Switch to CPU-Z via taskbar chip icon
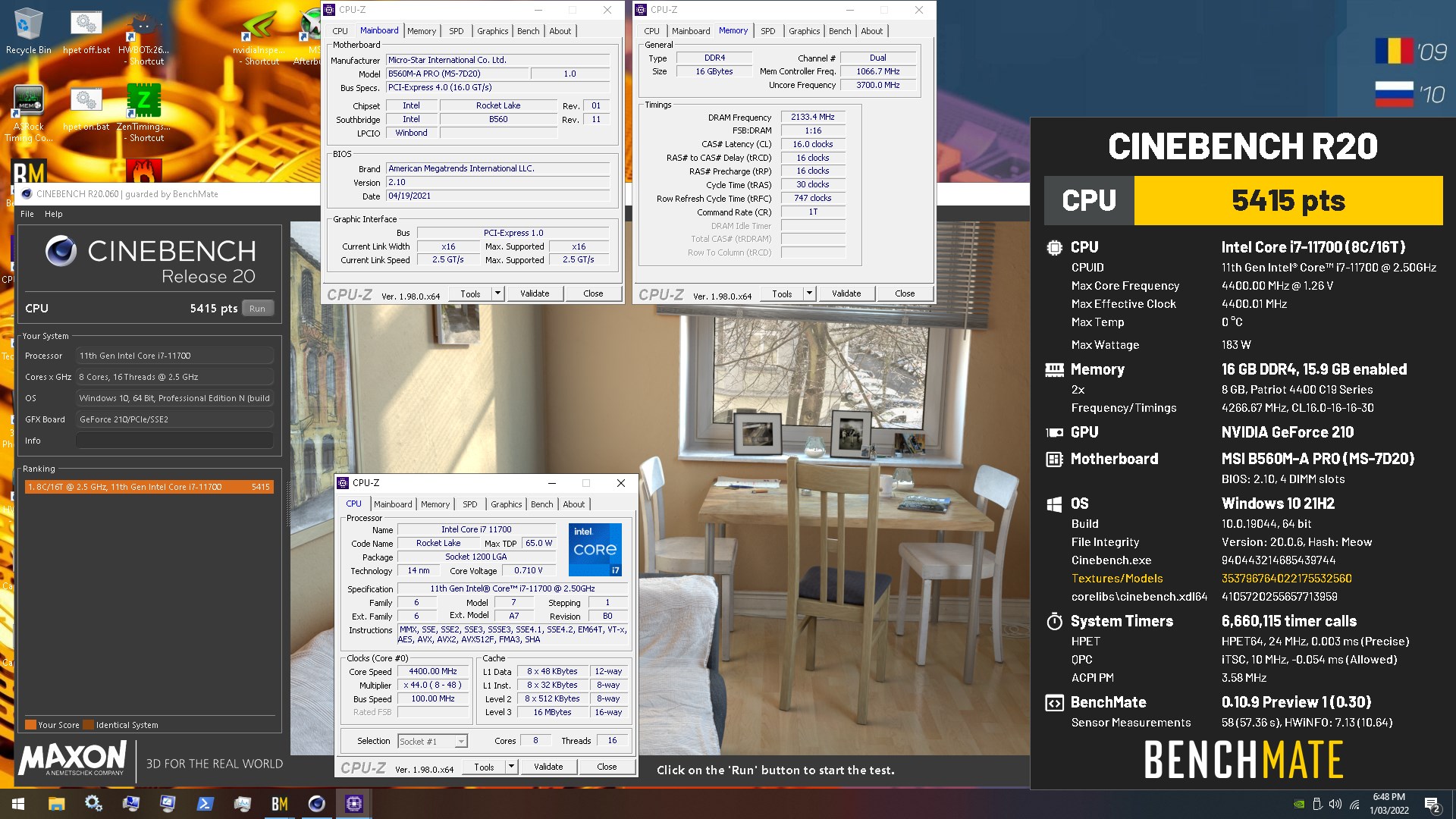 pos(354,804)
